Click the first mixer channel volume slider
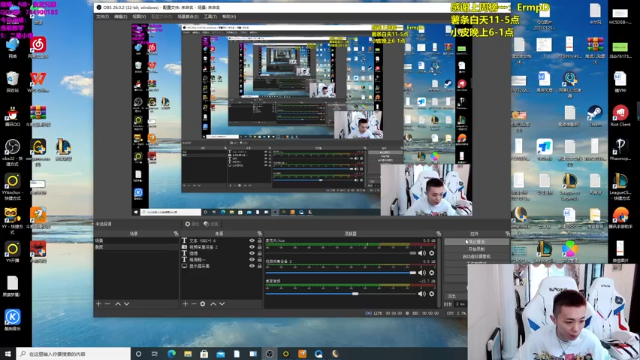Image resolution: width=640 pixels, height=360 pixels. 341,253
